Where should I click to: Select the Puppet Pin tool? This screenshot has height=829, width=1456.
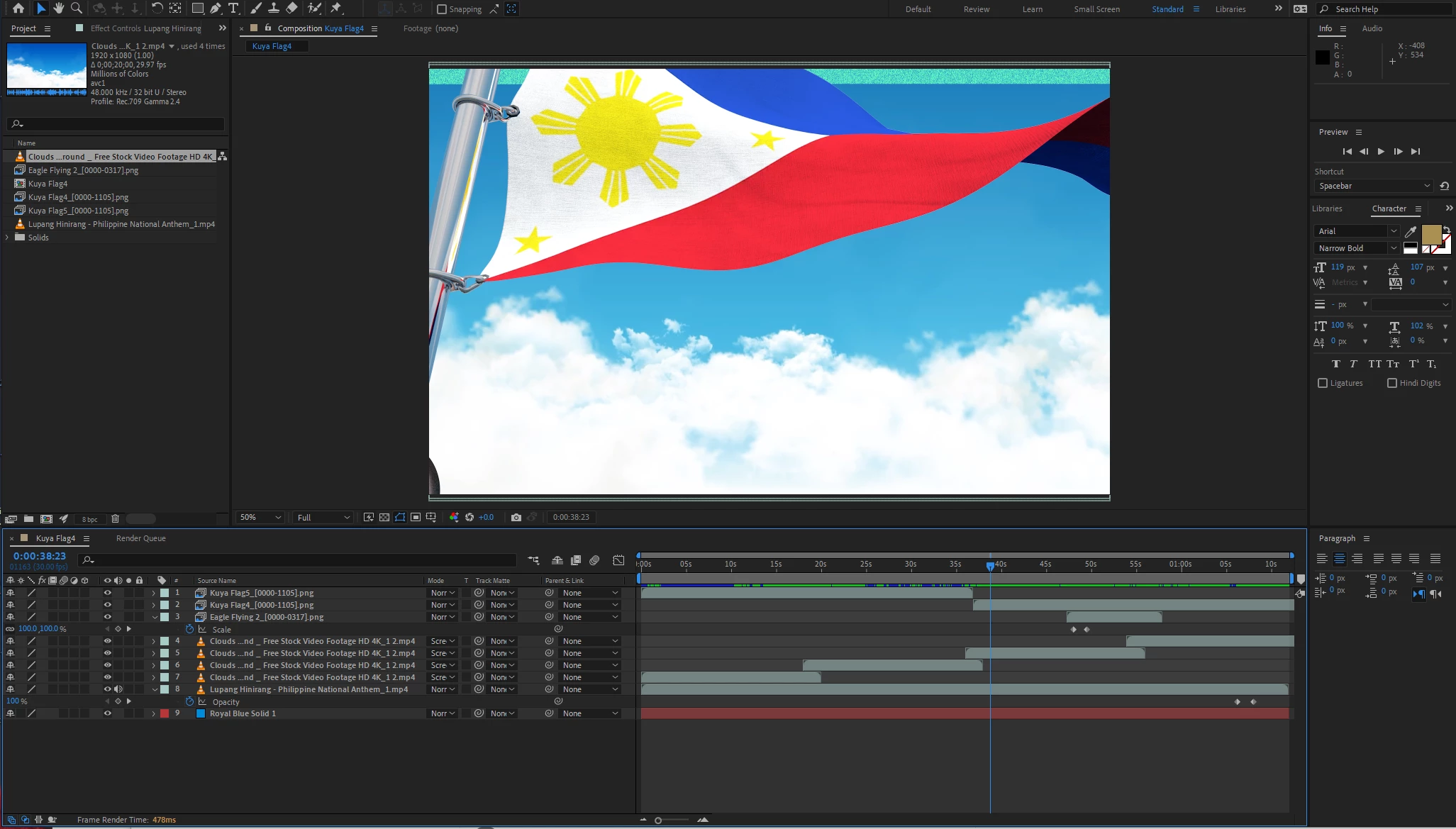click(x=336, y=9)
